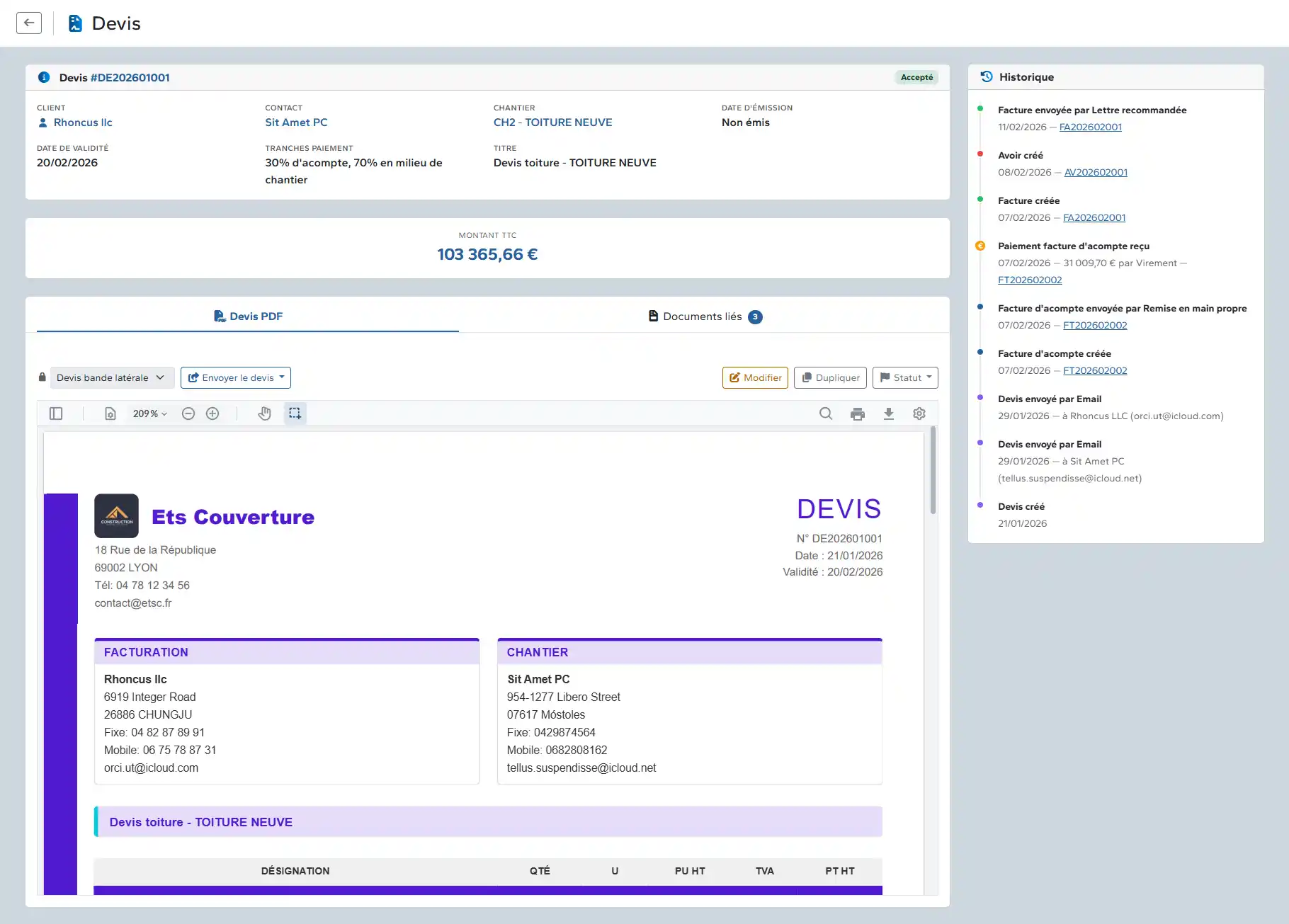The image size is (1289, 924).
Task: Print the quote PDF
Action: click(857, 413)
